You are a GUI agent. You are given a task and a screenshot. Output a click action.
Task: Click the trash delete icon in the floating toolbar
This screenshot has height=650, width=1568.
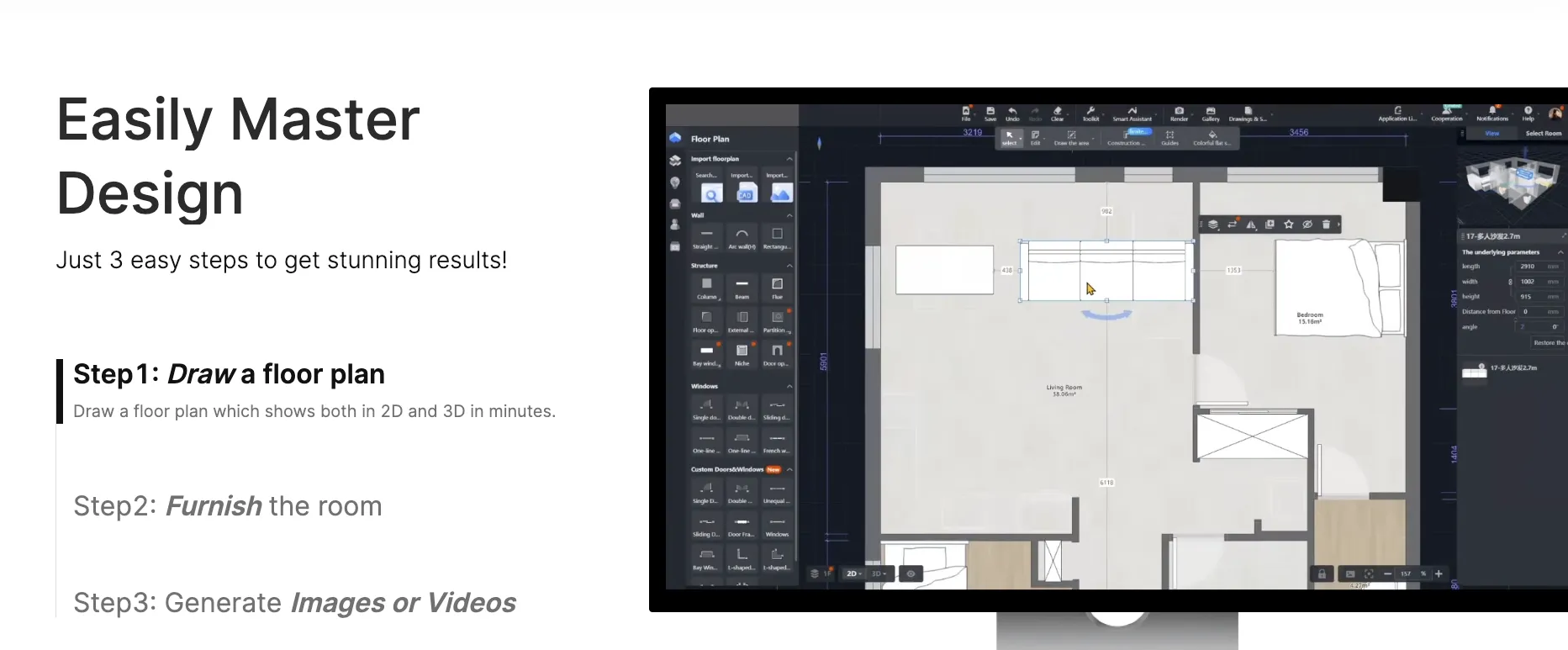1326,225
